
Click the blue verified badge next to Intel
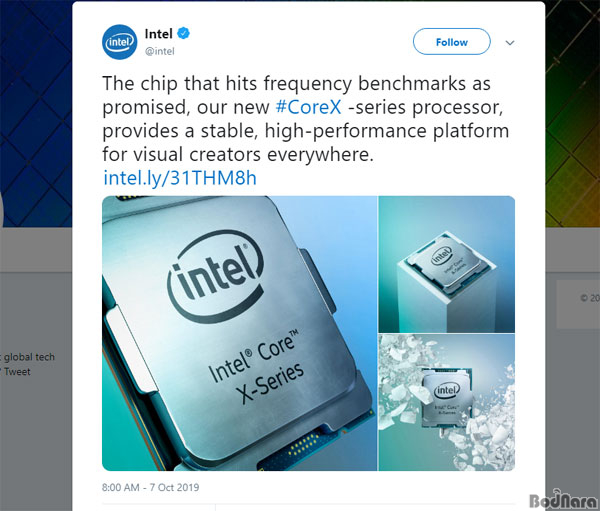[184, 33]
